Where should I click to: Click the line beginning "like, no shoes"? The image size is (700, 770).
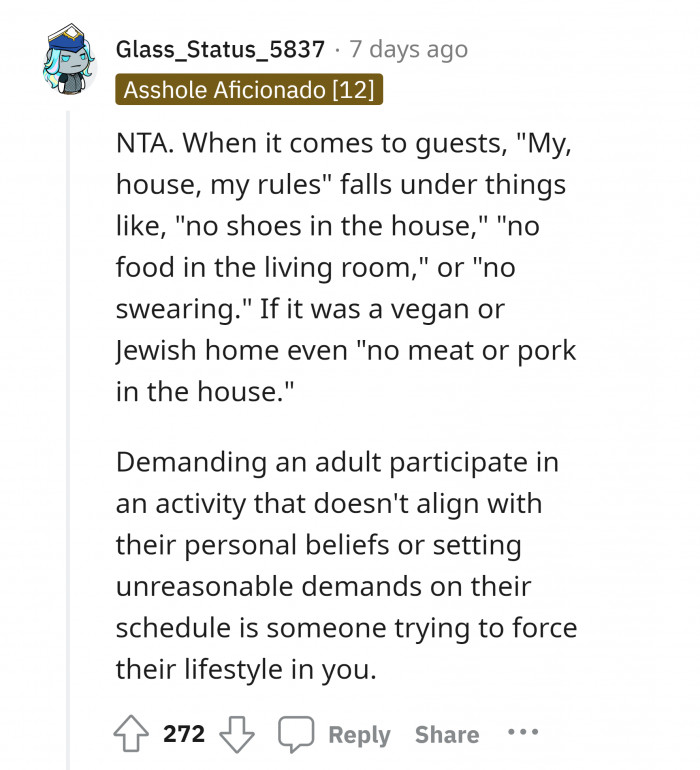327,226
